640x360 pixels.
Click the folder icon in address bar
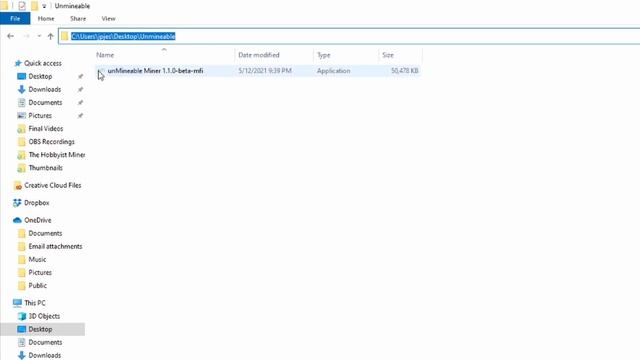click(x=64, y=36)
